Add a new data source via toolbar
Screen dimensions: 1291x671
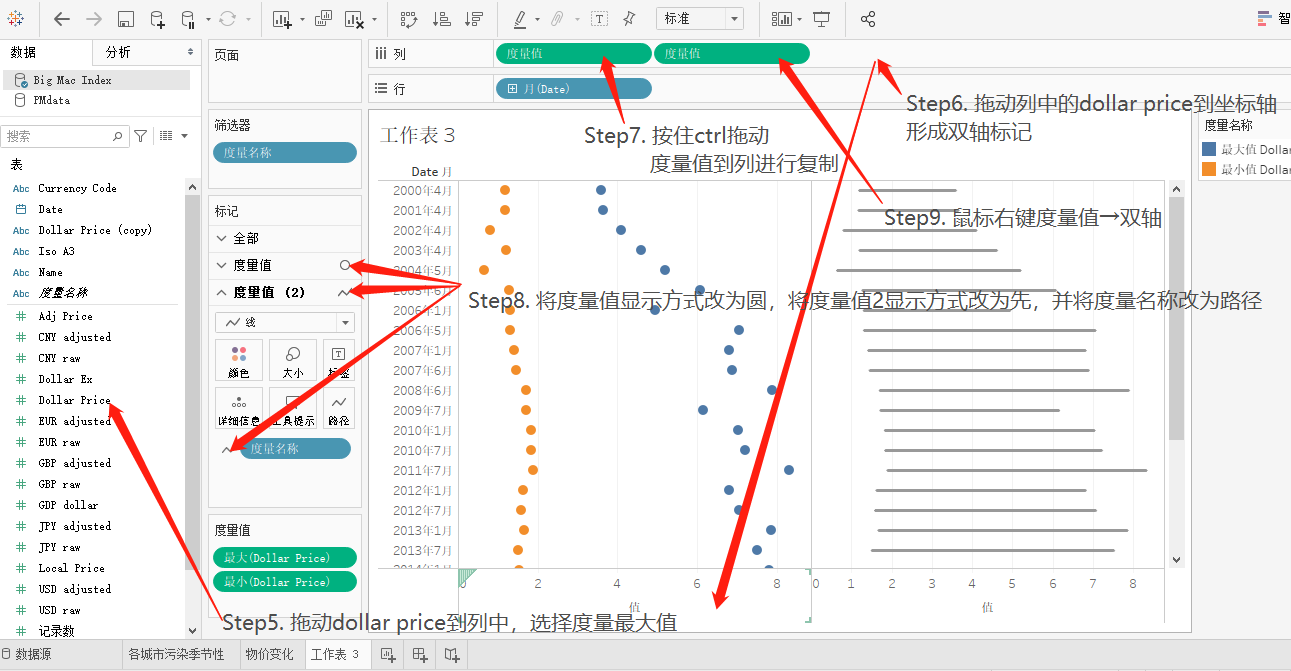click(157, 19)
